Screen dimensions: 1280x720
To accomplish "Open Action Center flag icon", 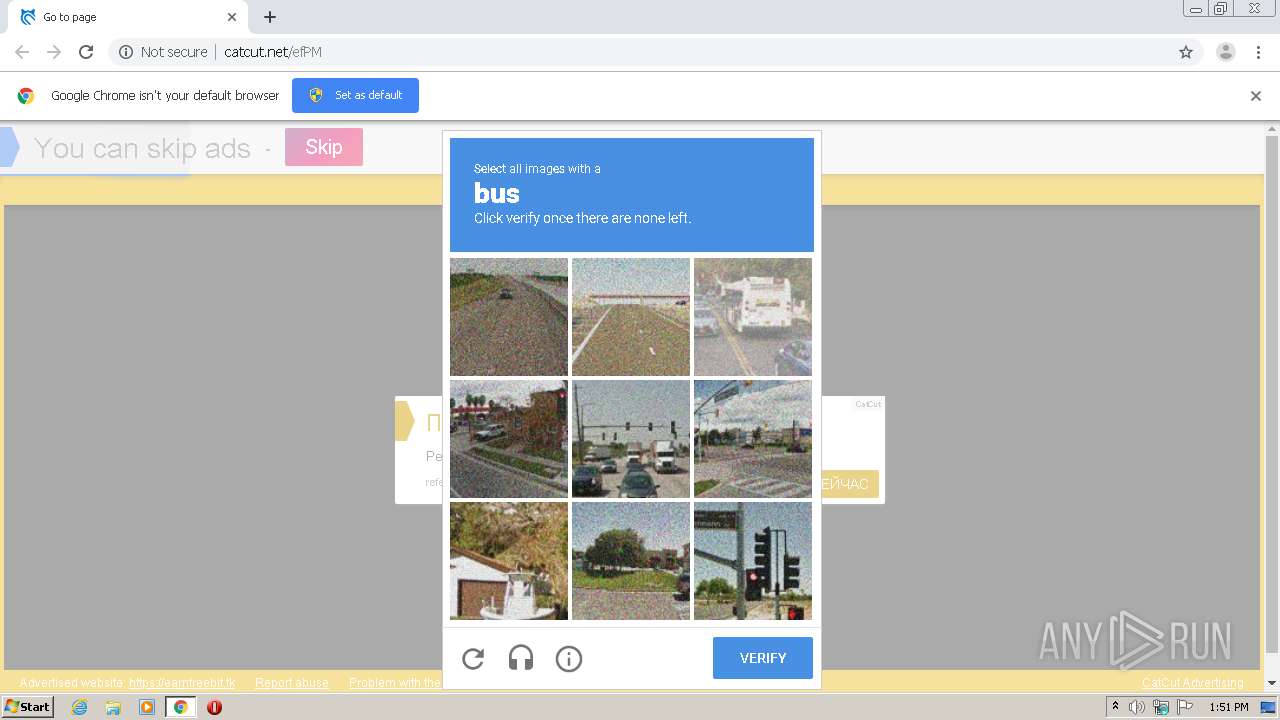I will click(1185, 707).
